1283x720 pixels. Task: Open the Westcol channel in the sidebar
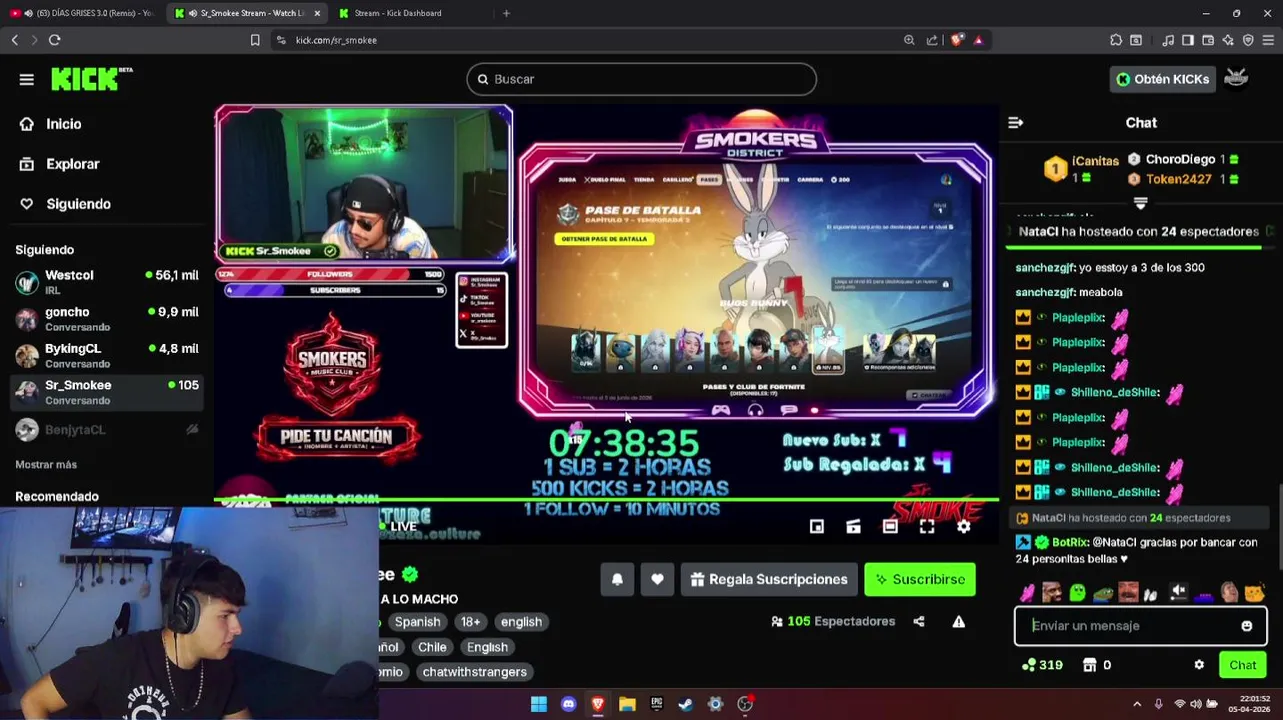pyautogui.click(x=106, y=282)
